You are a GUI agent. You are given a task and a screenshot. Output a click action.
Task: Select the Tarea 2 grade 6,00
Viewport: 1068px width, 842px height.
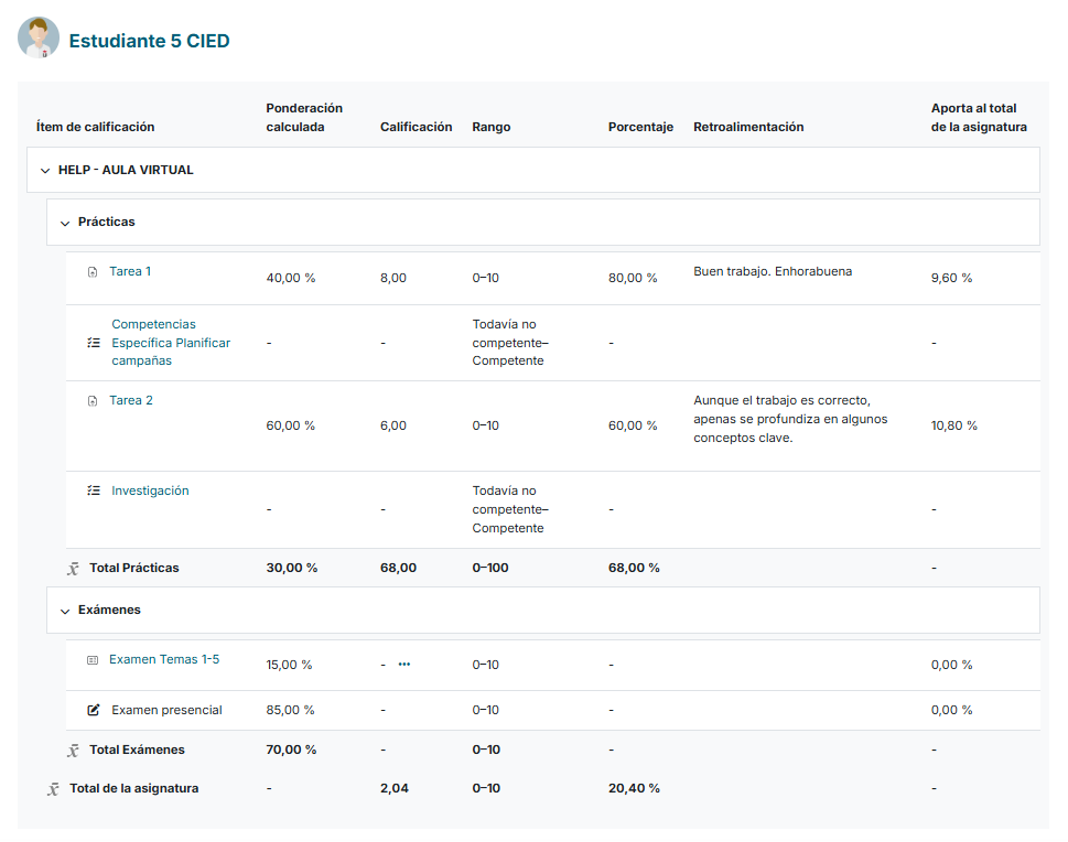click(393, 426)
